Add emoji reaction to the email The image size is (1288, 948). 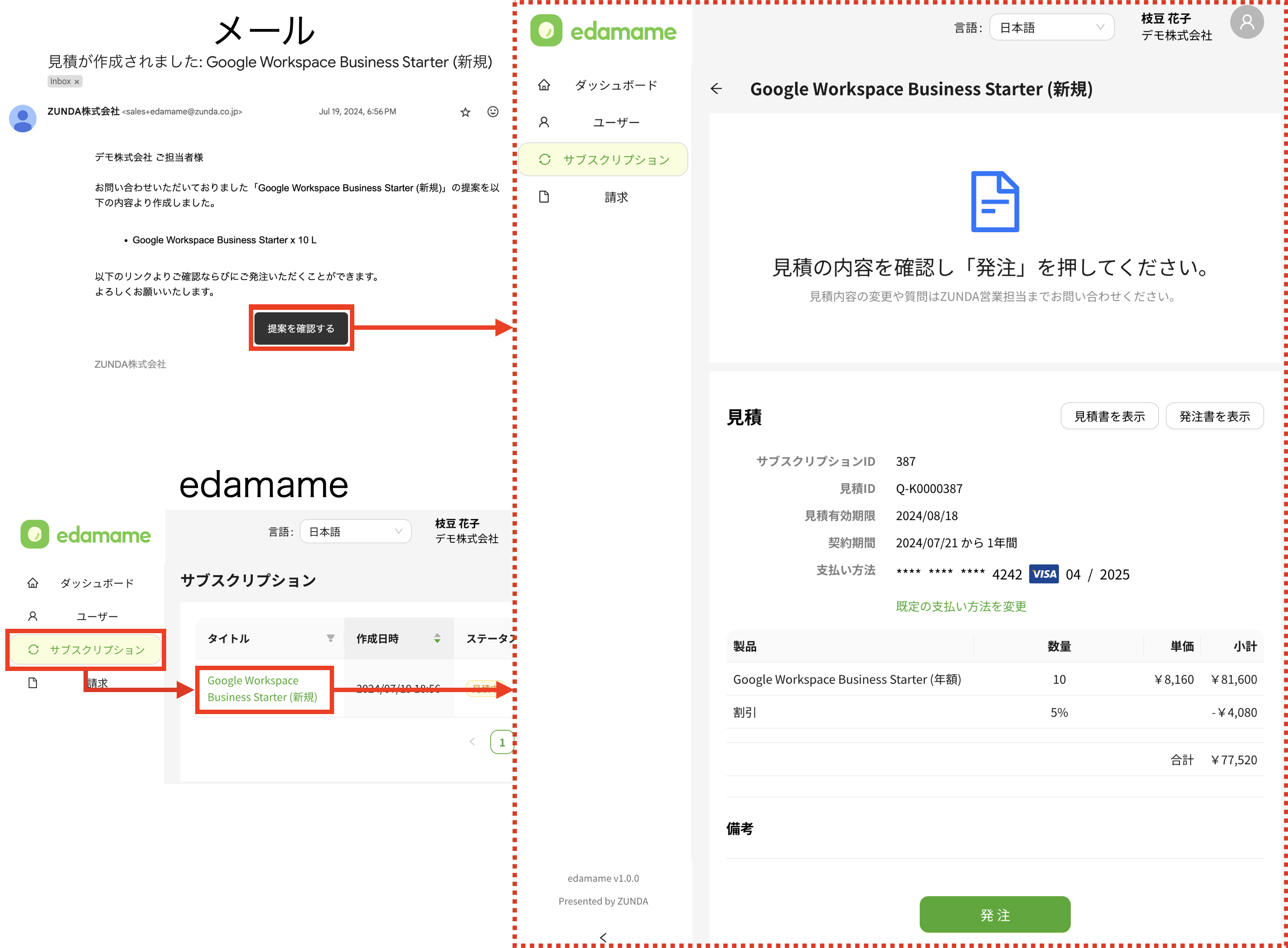click(492, 111)
